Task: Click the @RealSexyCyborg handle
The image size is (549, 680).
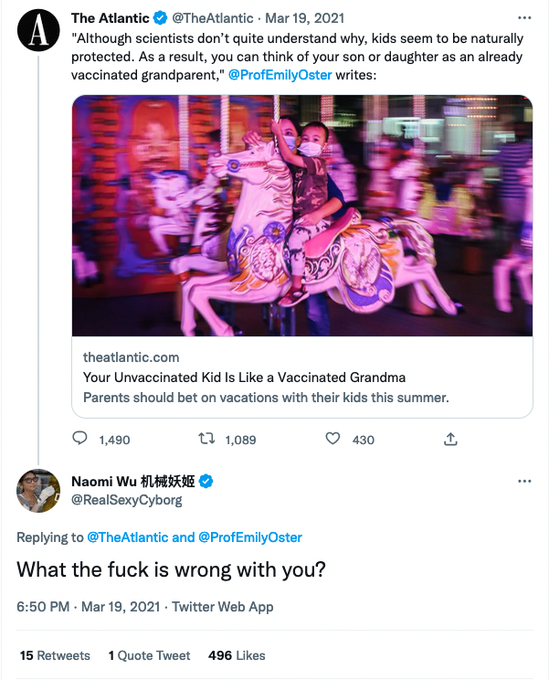Action: pyautogui.click(x=127, y=500)
